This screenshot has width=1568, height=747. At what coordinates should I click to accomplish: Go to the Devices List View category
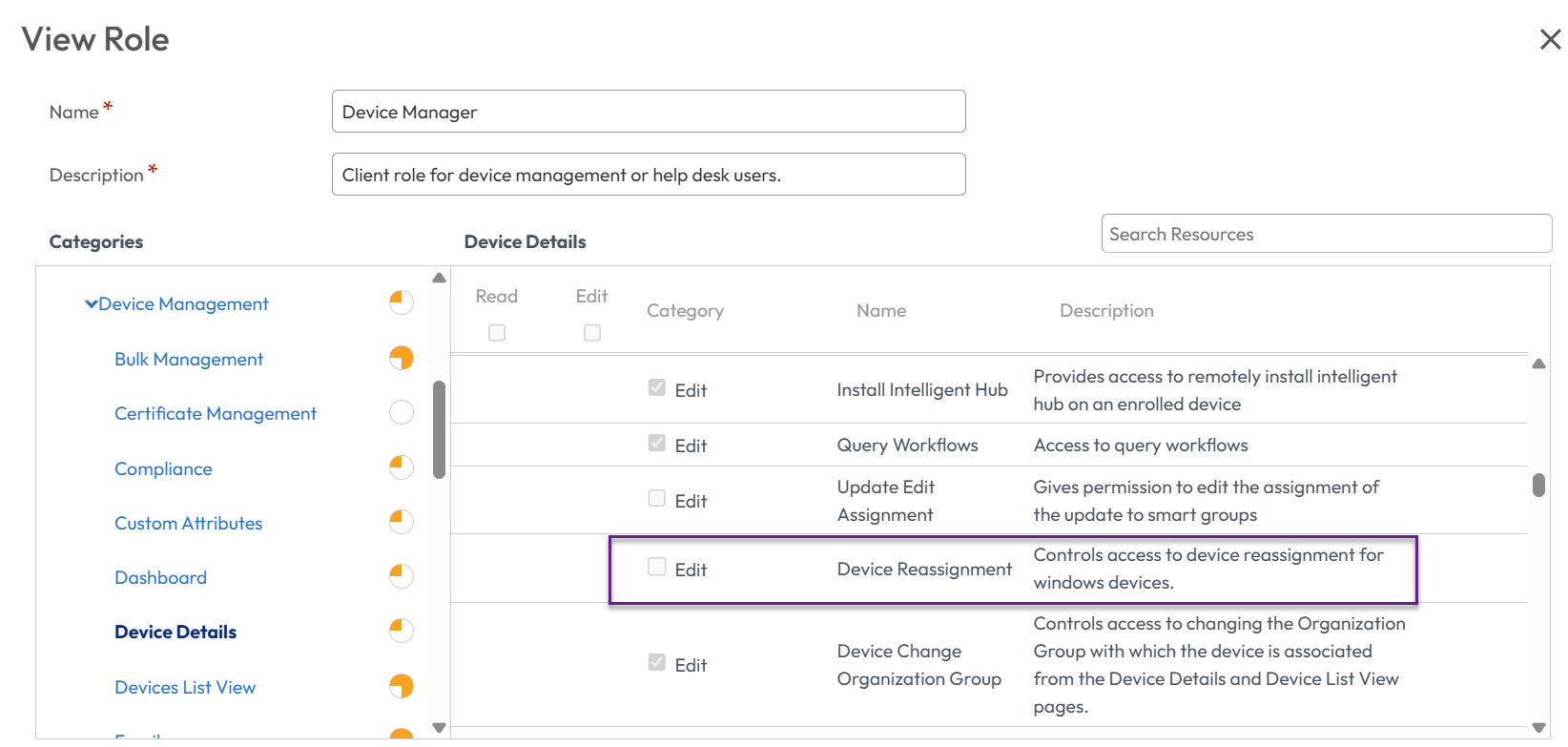[185, 688]
